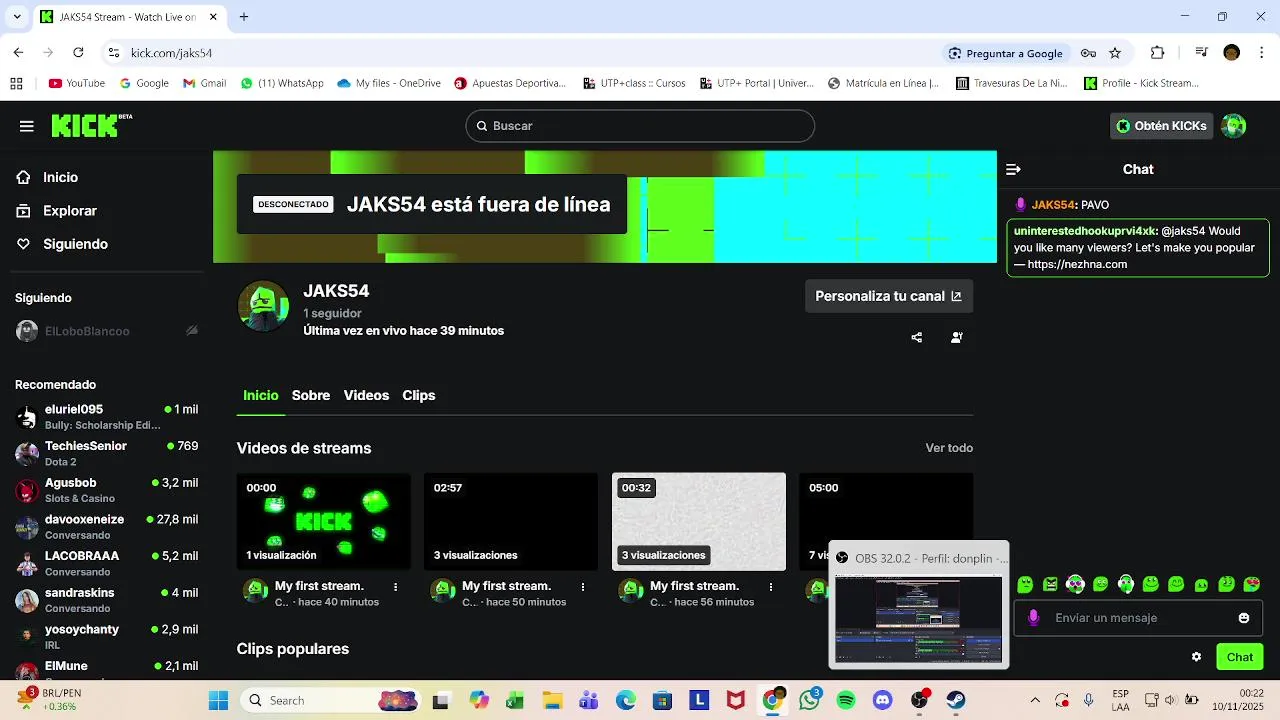This screenshot has width=1280, height=720.
Task: Open the 00:00 stream video thumbnail
Action: pos(324,522)
